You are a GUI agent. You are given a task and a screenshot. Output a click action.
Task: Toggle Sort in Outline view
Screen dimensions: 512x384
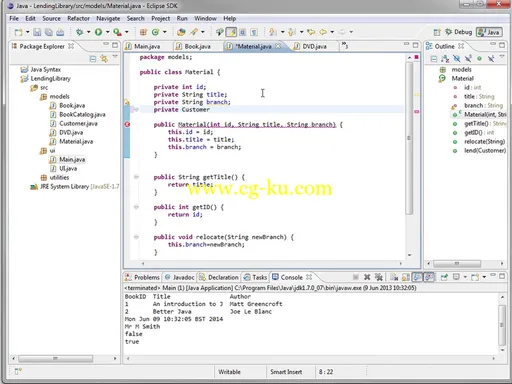445,59
